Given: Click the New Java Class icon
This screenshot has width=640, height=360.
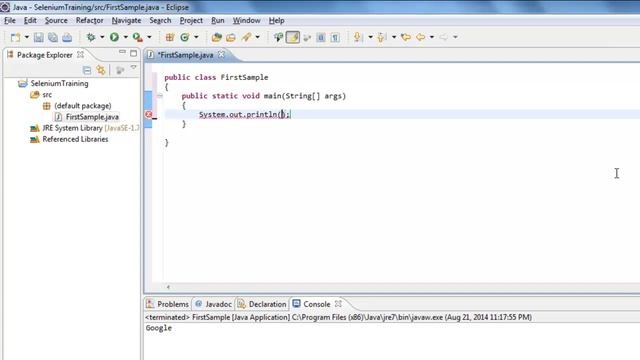Looking at the screenshot, I should tap(185, 38).
